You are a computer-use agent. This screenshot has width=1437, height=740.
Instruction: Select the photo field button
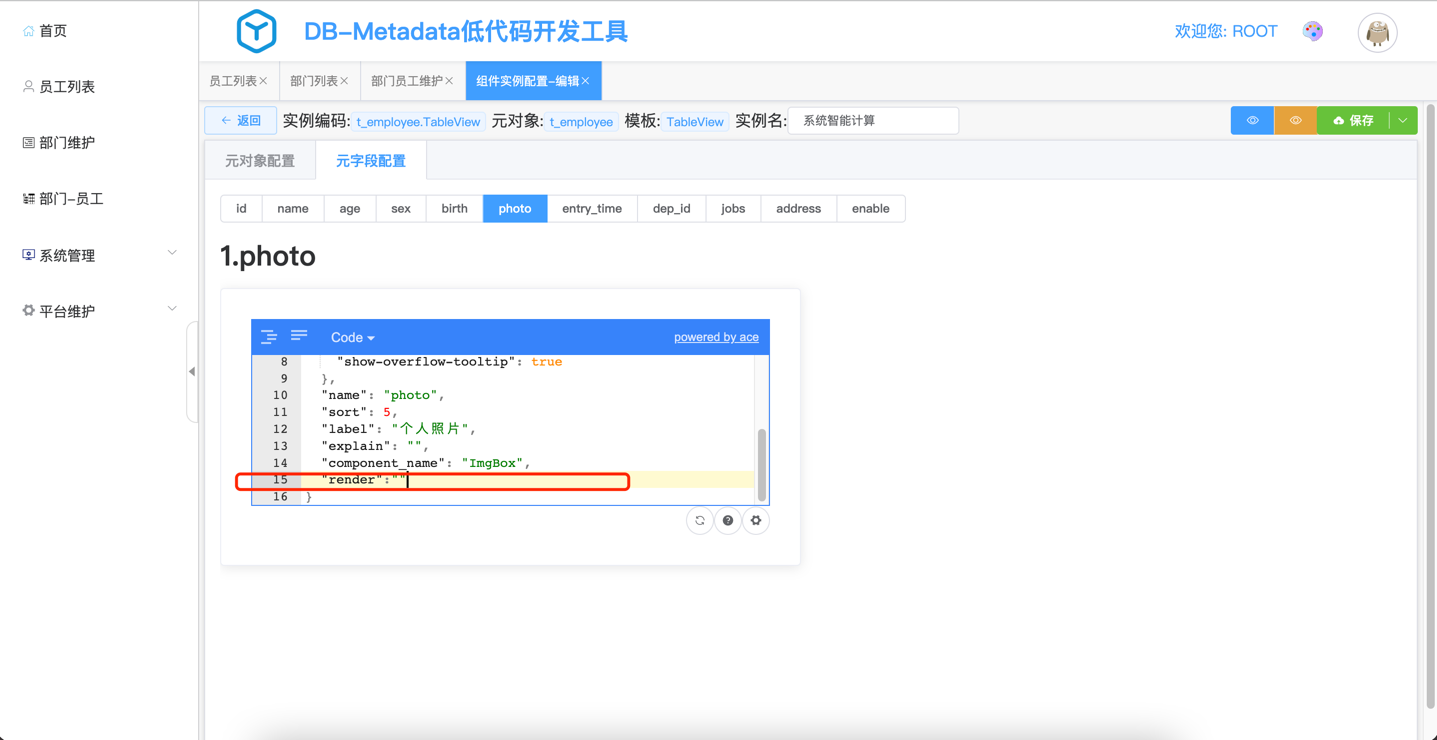click(515, 209)
